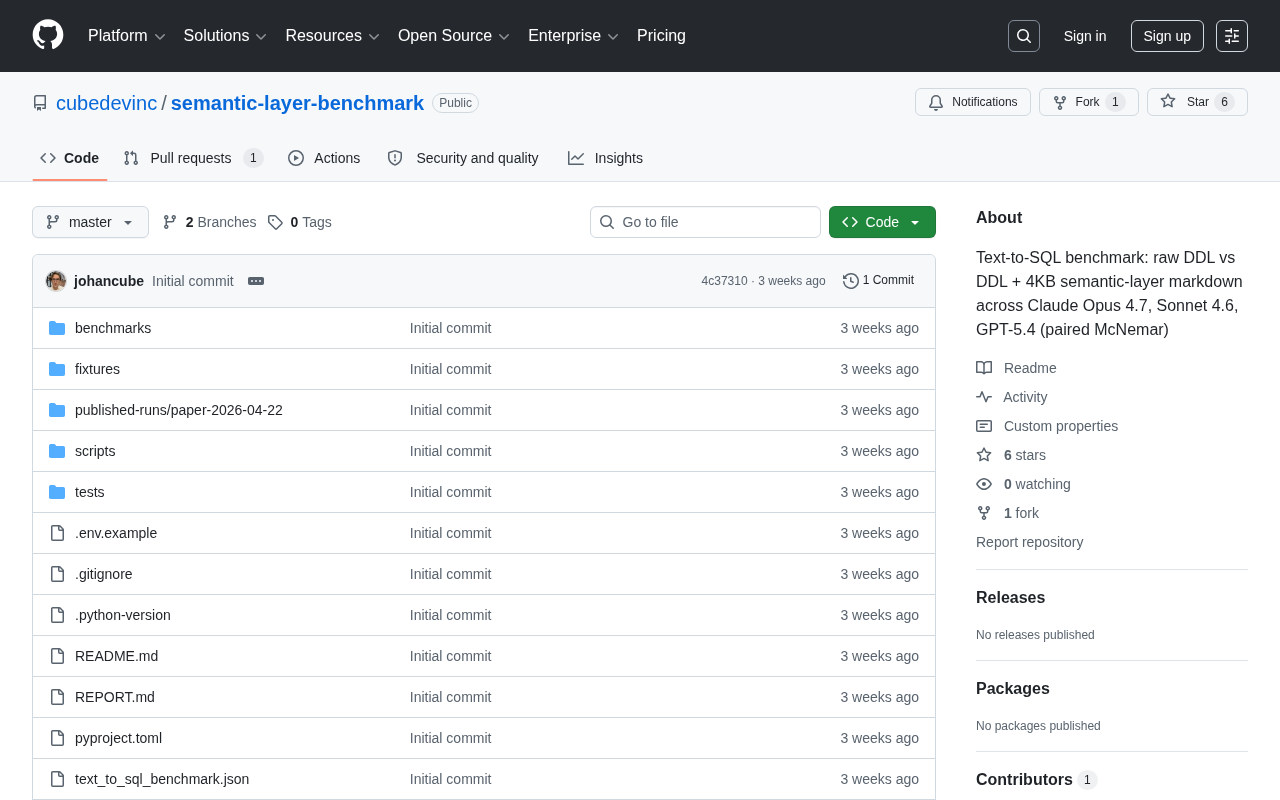The height and width of the screenshot is (800, 1280).
Task: Click the stars icon in About
Action: click(984, 455)
